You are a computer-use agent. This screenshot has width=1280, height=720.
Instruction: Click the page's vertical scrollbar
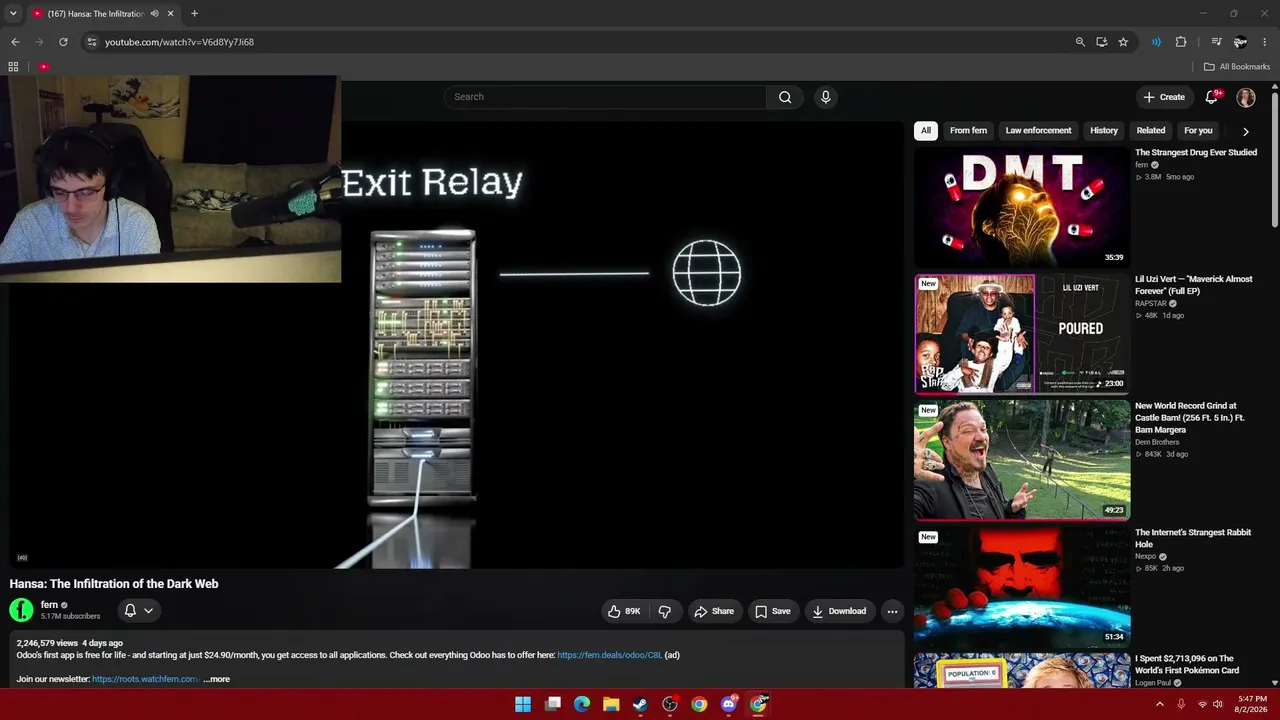[1275, 160]
